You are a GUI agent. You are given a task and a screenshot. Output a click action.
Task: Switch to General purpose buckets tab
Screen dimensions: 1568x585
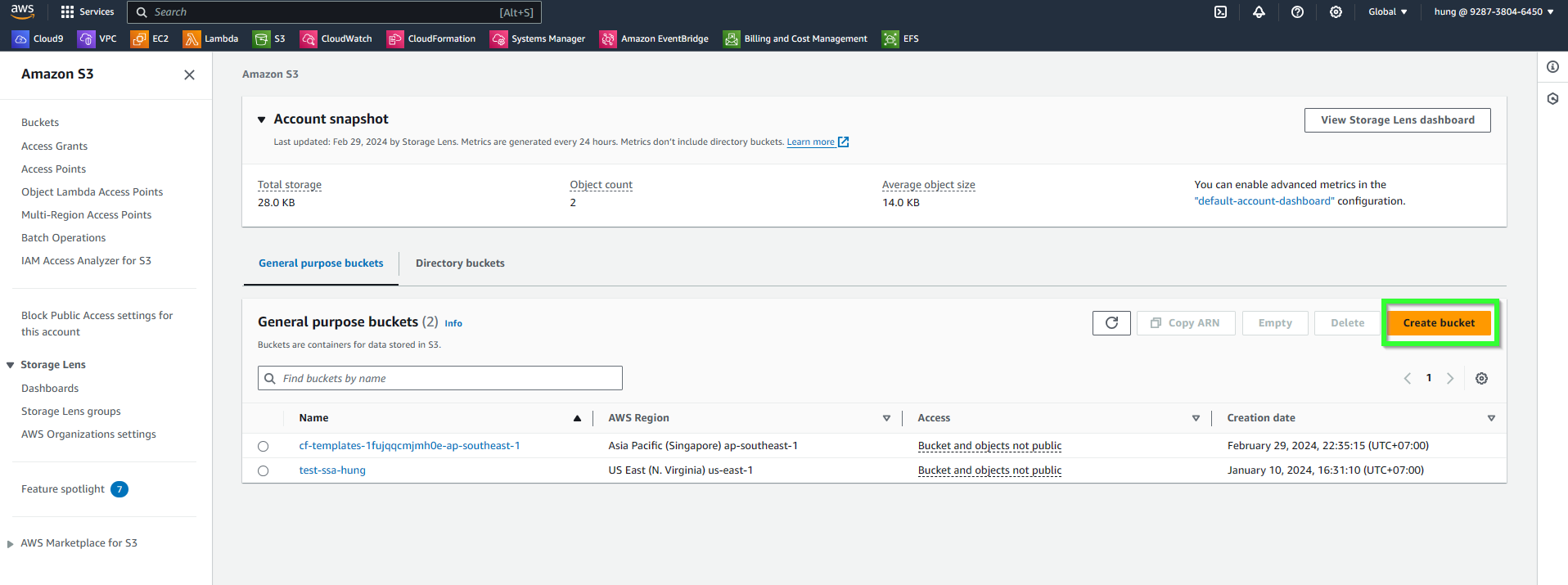321,263
